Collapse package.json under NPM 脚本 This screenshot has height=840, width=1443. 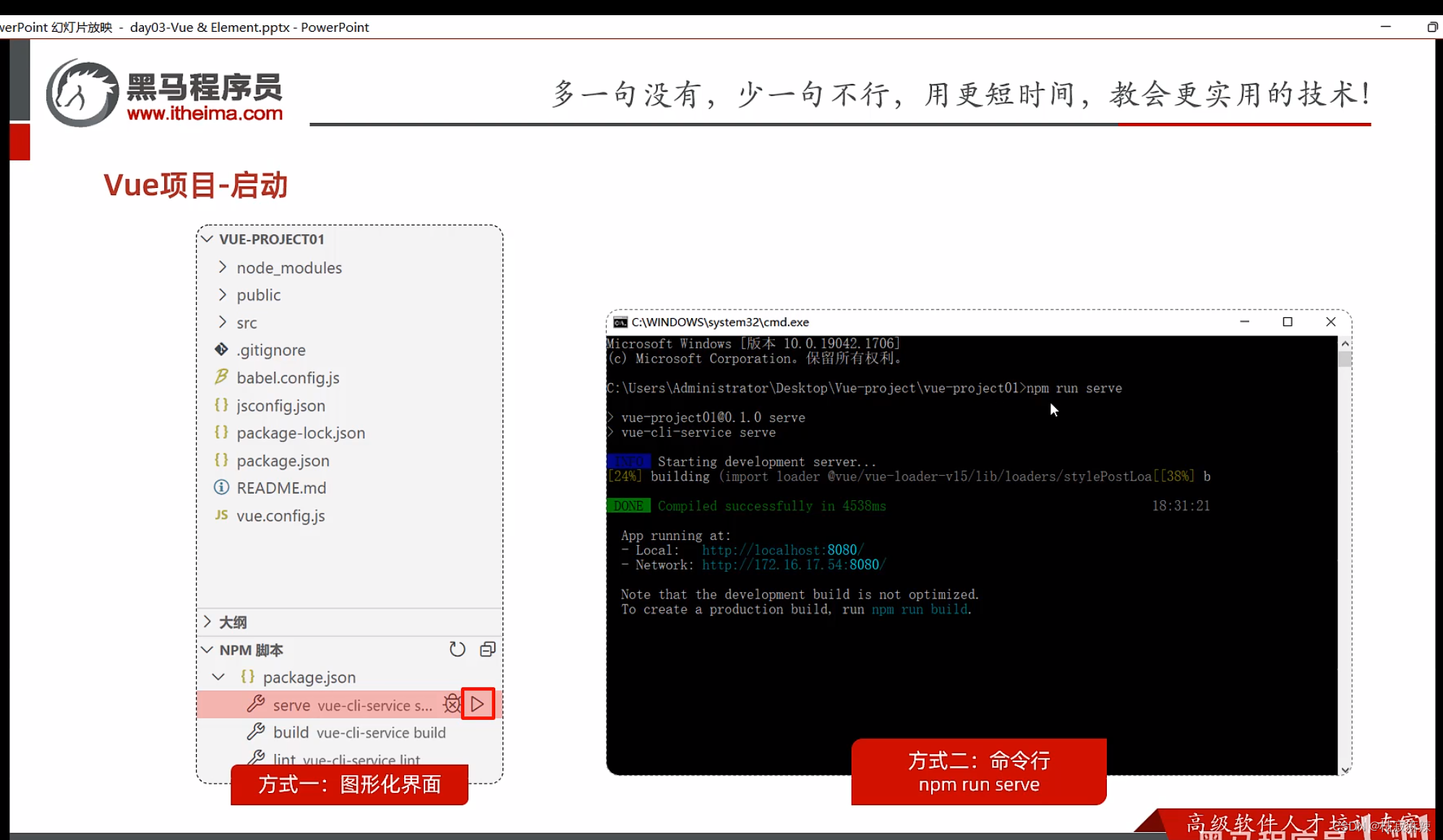[x=218, y=677]
